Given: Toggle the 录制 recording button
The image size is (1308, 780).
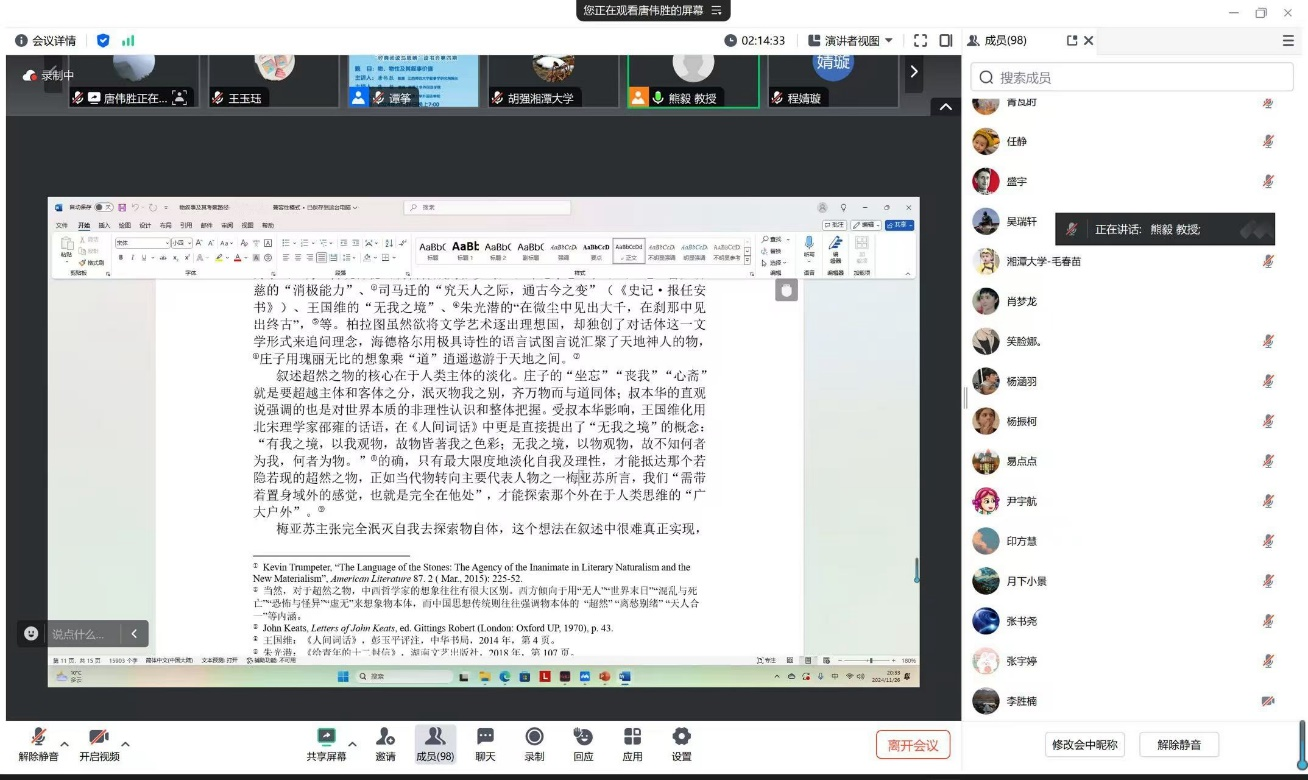Looking at the screenshot, I should tap(534, 744).
